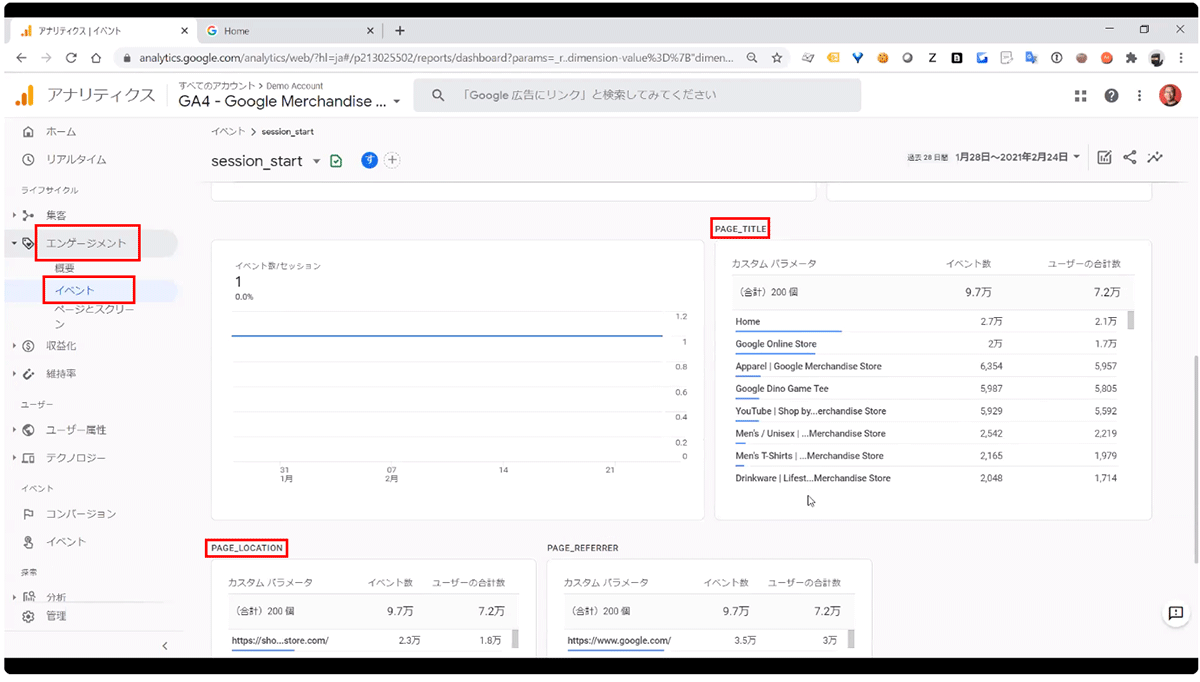
Task: Click the Analytics search field
Action: pyautogui.click(x=637, y=96)
